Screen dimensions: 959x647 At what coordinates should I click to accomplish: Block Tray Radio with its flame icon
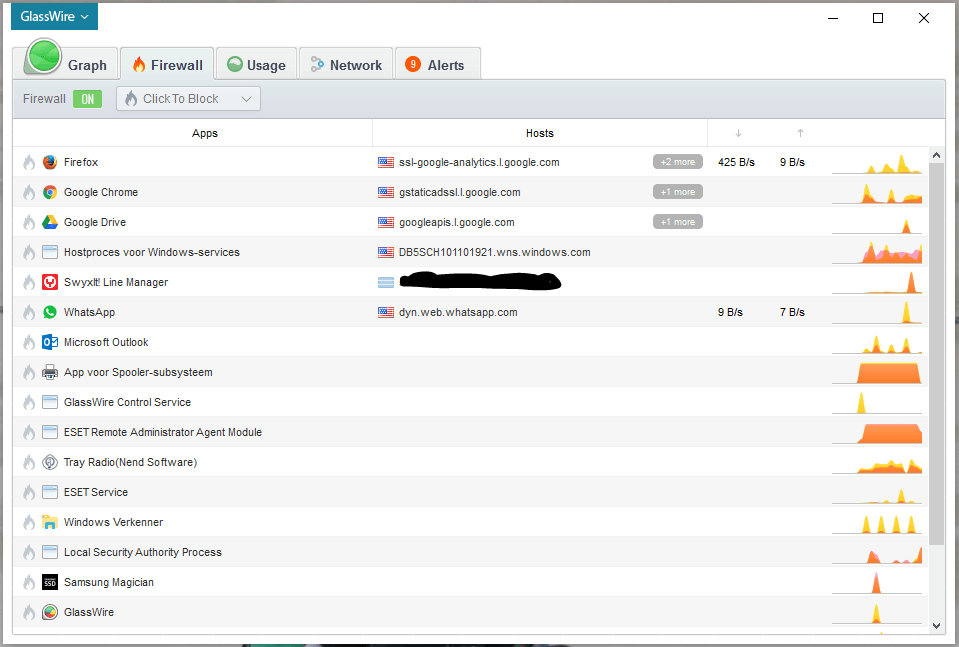[x=29, y=462]
